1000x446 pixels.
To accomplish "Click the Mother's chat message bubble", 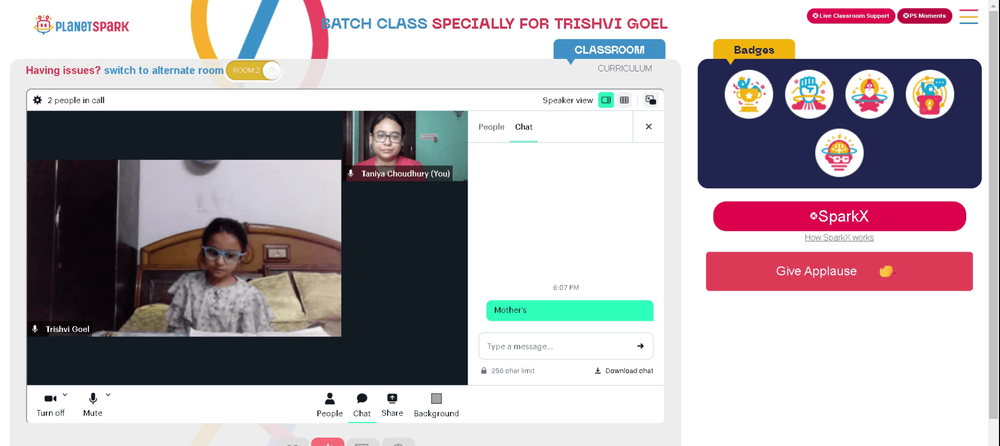I will [570, 311].
